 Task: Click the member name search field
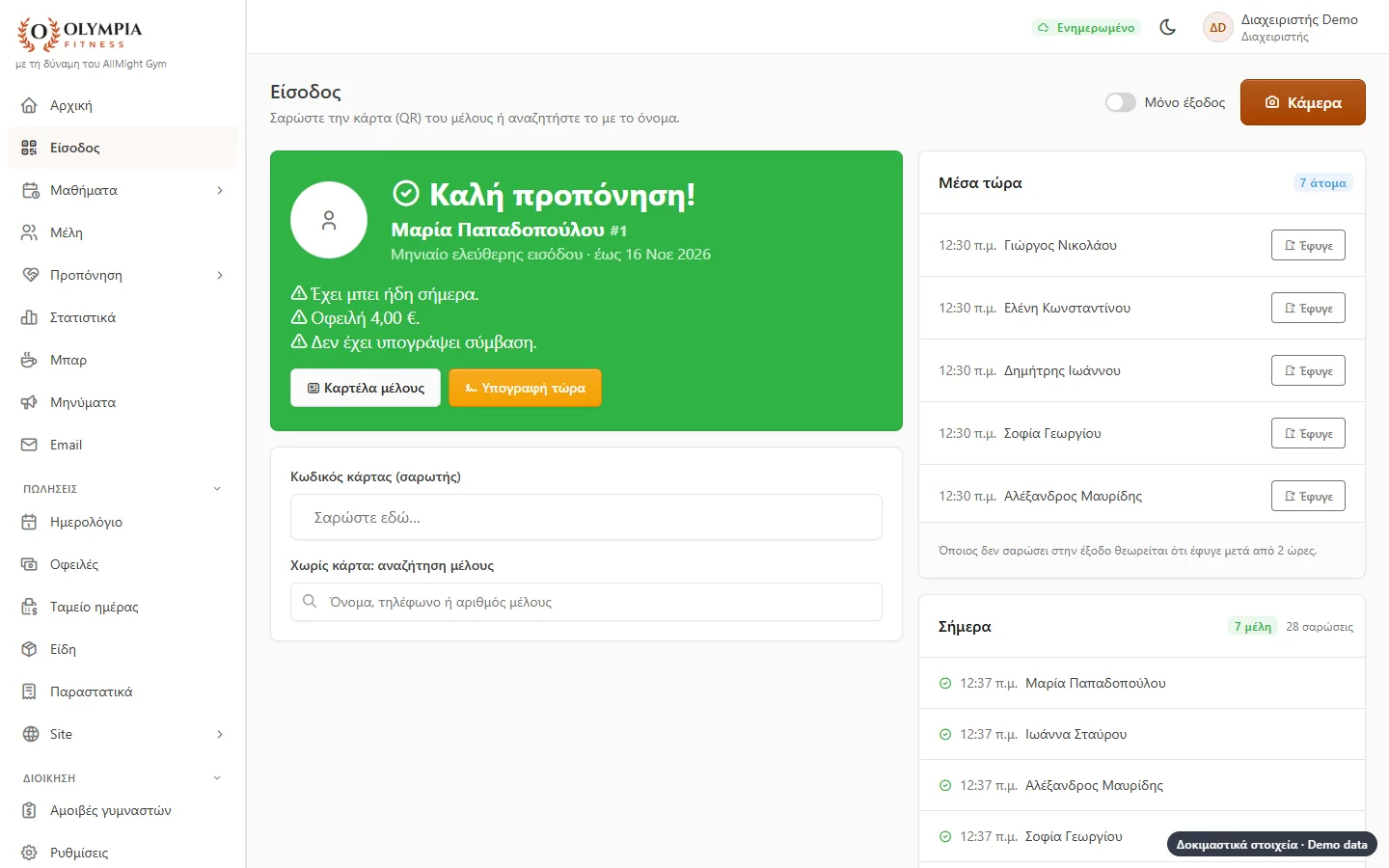(x=586, y=602)
